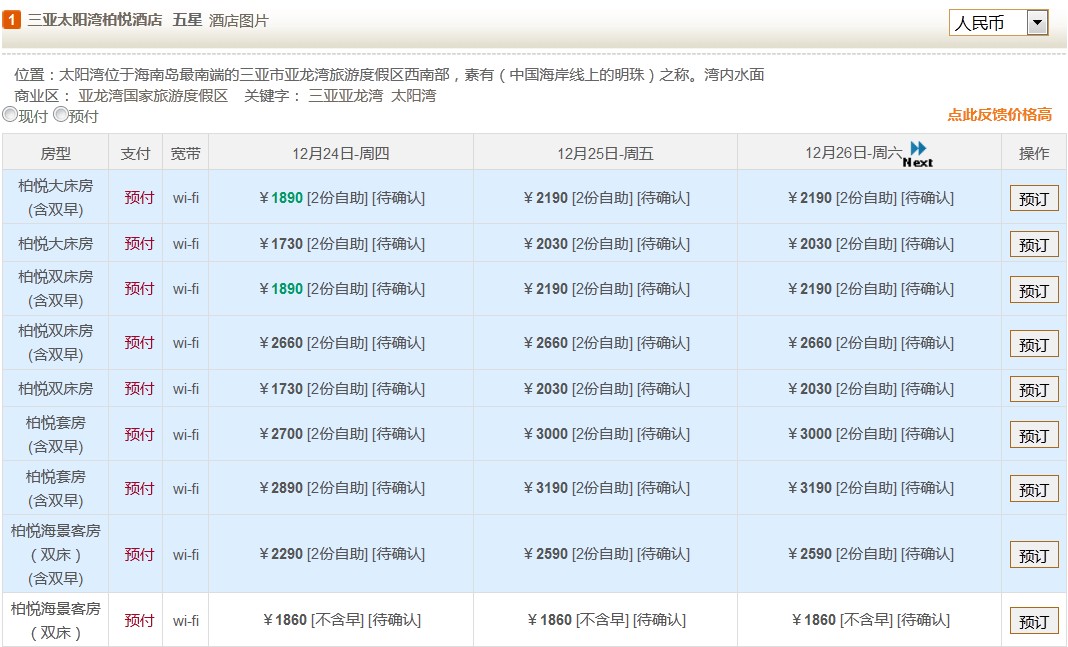Book the 柏悦套房 (含双早) at ¥2700
The image size is (1068, 647).
point(1033,435)
